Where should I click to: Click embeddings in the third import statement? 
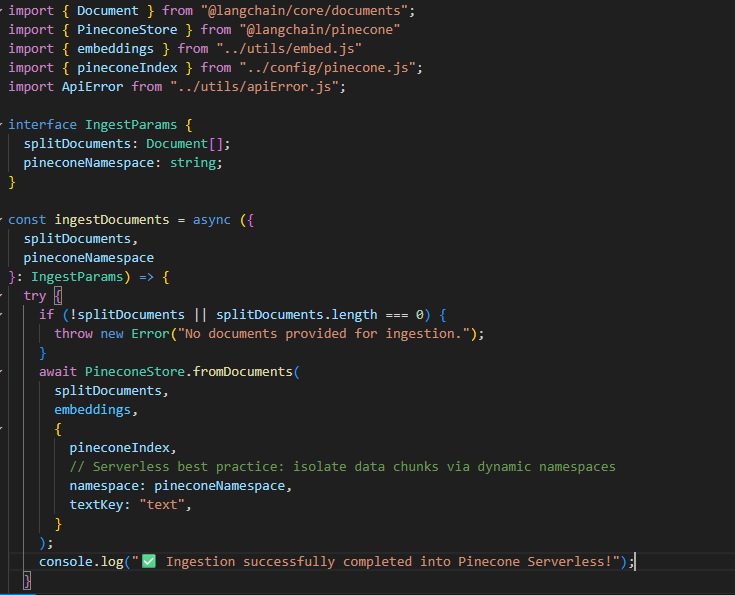tap(115, 49)
